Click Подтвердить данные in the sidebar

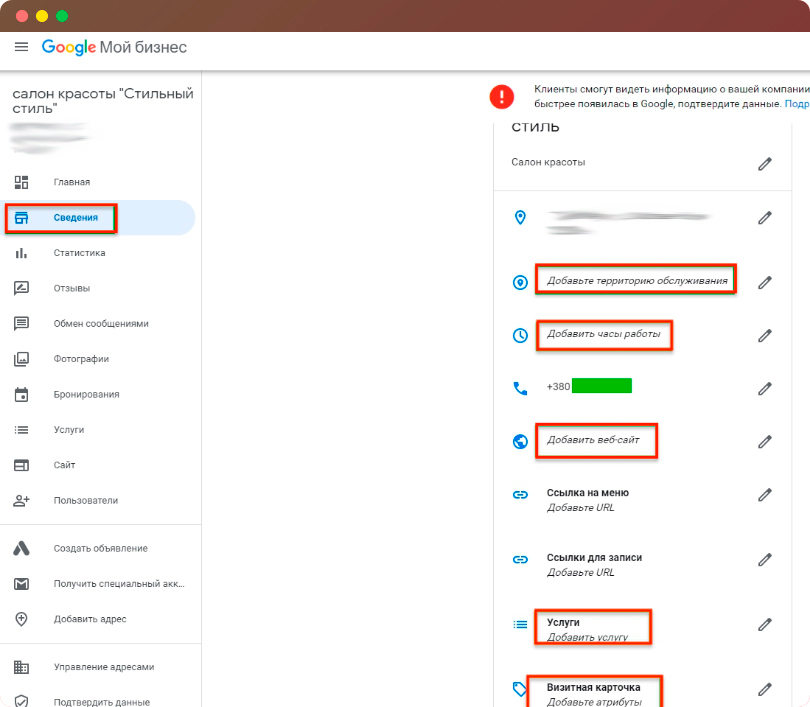pos(102,702)
